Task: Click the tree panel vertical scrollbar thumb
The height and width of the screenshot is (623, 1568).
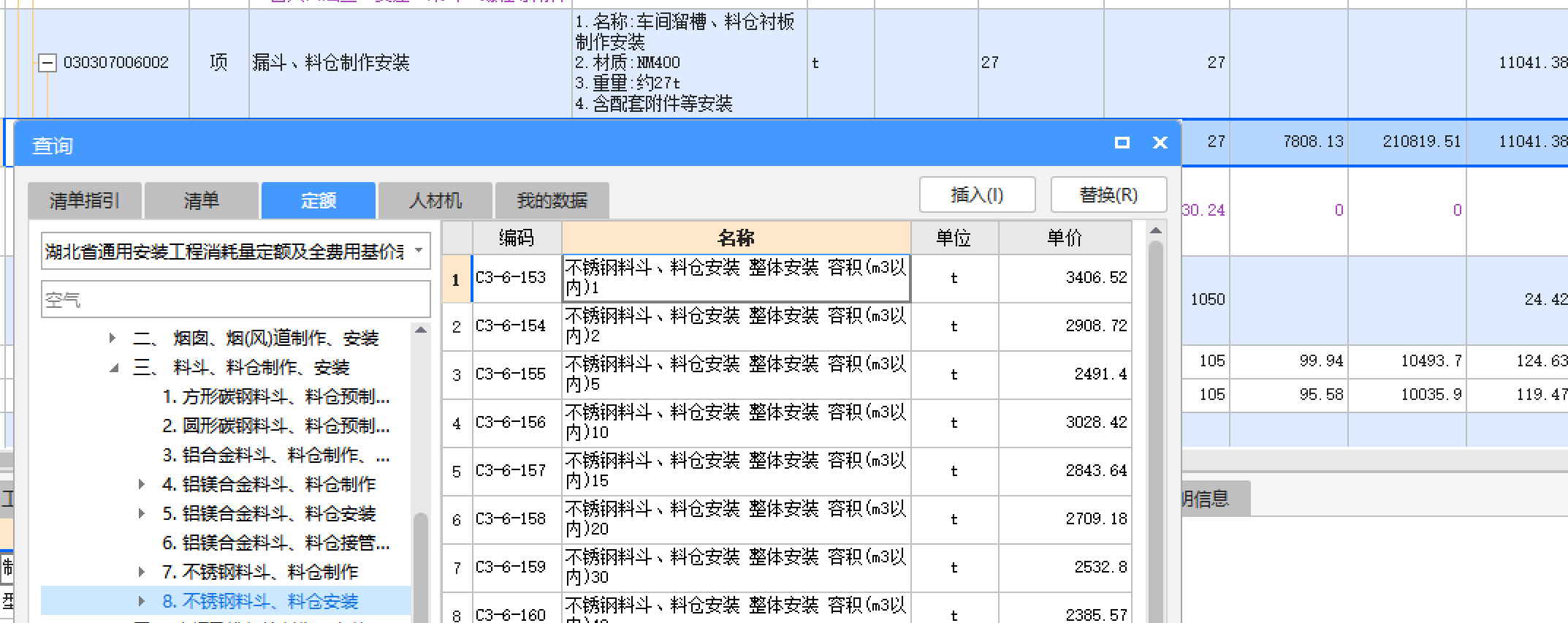Action: 421,567
